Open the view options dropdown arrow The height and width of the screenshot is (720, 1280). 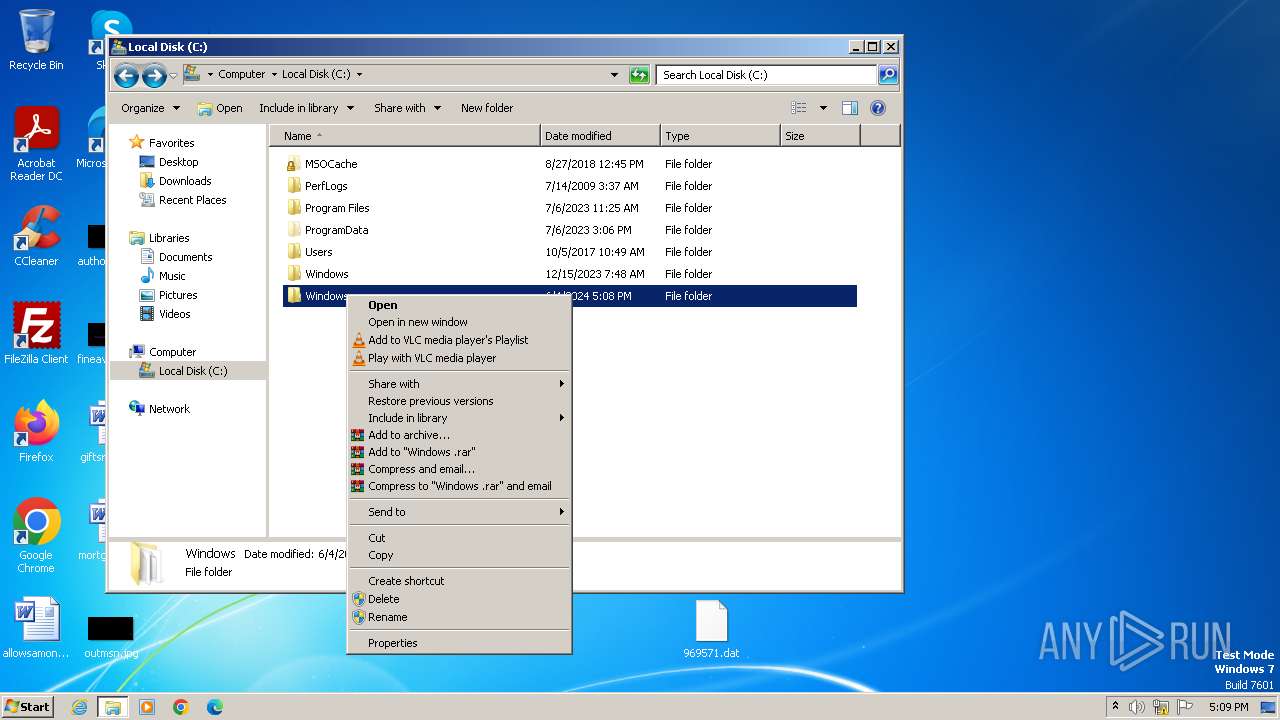tap(823, 108)
